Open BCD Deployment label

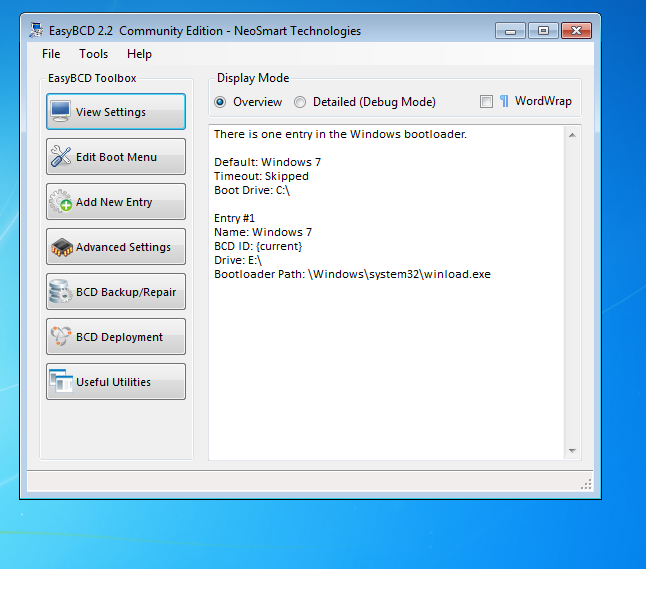click(x=119, y=337)
